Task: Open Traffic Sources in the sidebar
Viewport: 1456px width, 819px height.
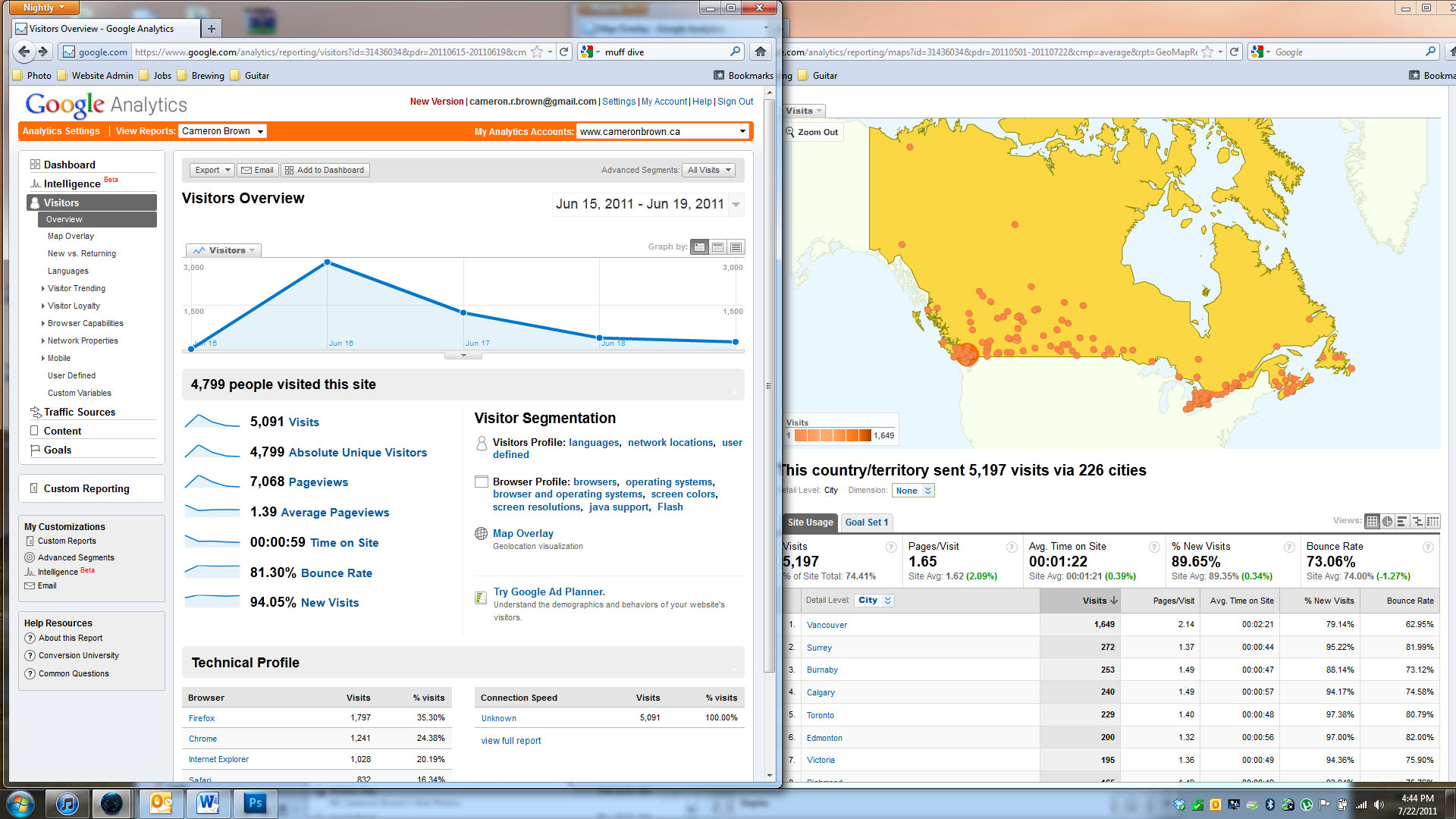Action: point(79,412)
